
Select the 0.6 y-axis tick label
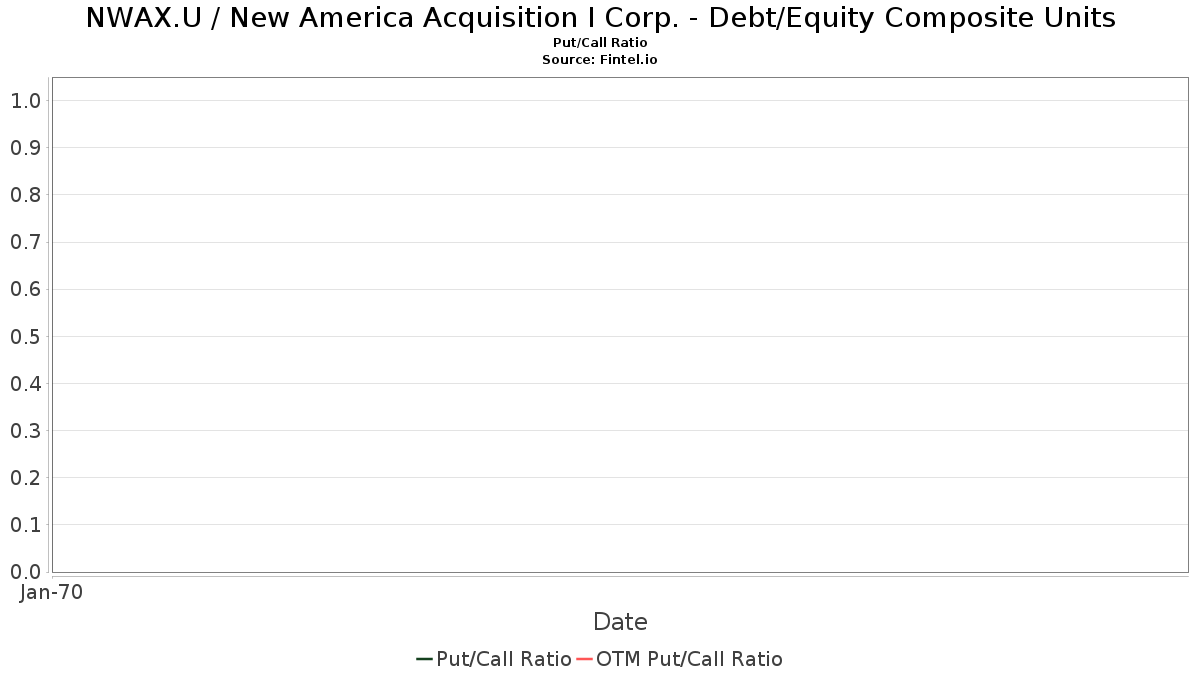[25, 289]
